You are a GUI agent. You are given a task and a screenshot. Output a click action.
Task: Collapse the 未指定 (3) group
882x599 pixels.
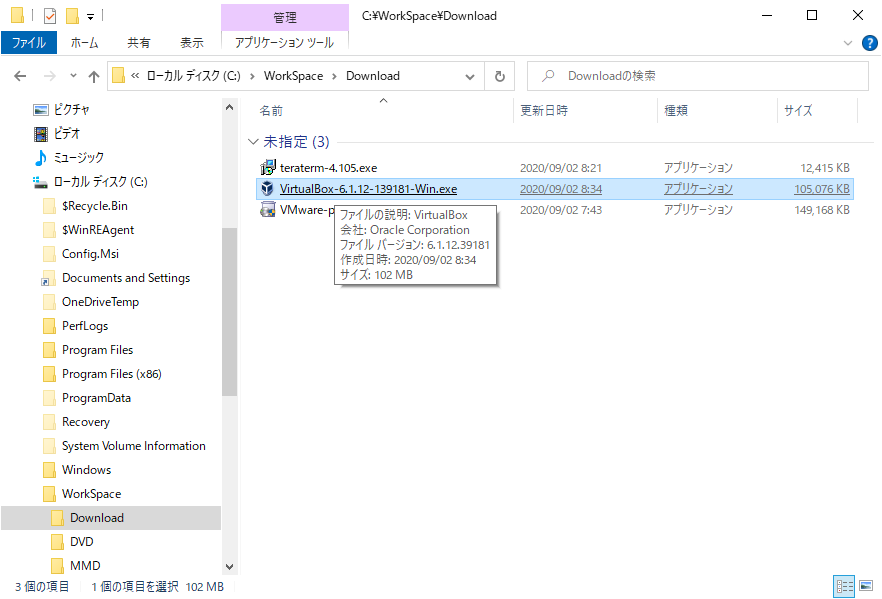pos(253,142)
